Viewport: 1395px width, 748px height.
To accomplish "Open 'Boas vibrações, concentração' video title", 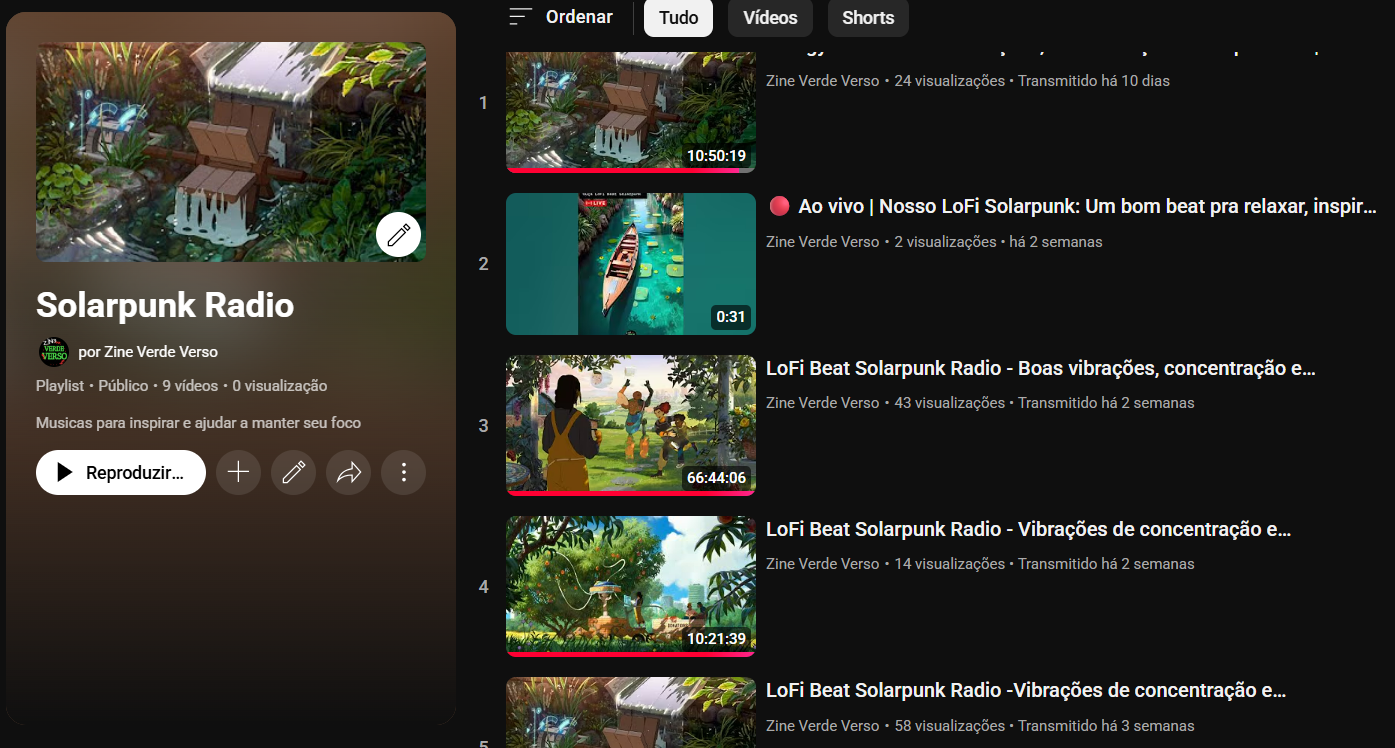I will [x=1041, y=368].
